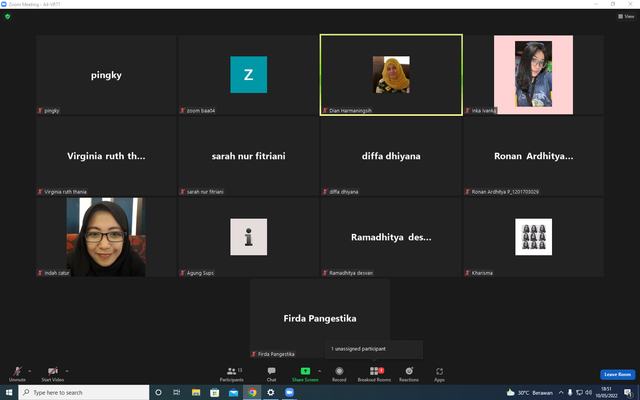This screenshot has height=400, width=640.
Task: Start recording with the Record button
Action: point(339,373)
